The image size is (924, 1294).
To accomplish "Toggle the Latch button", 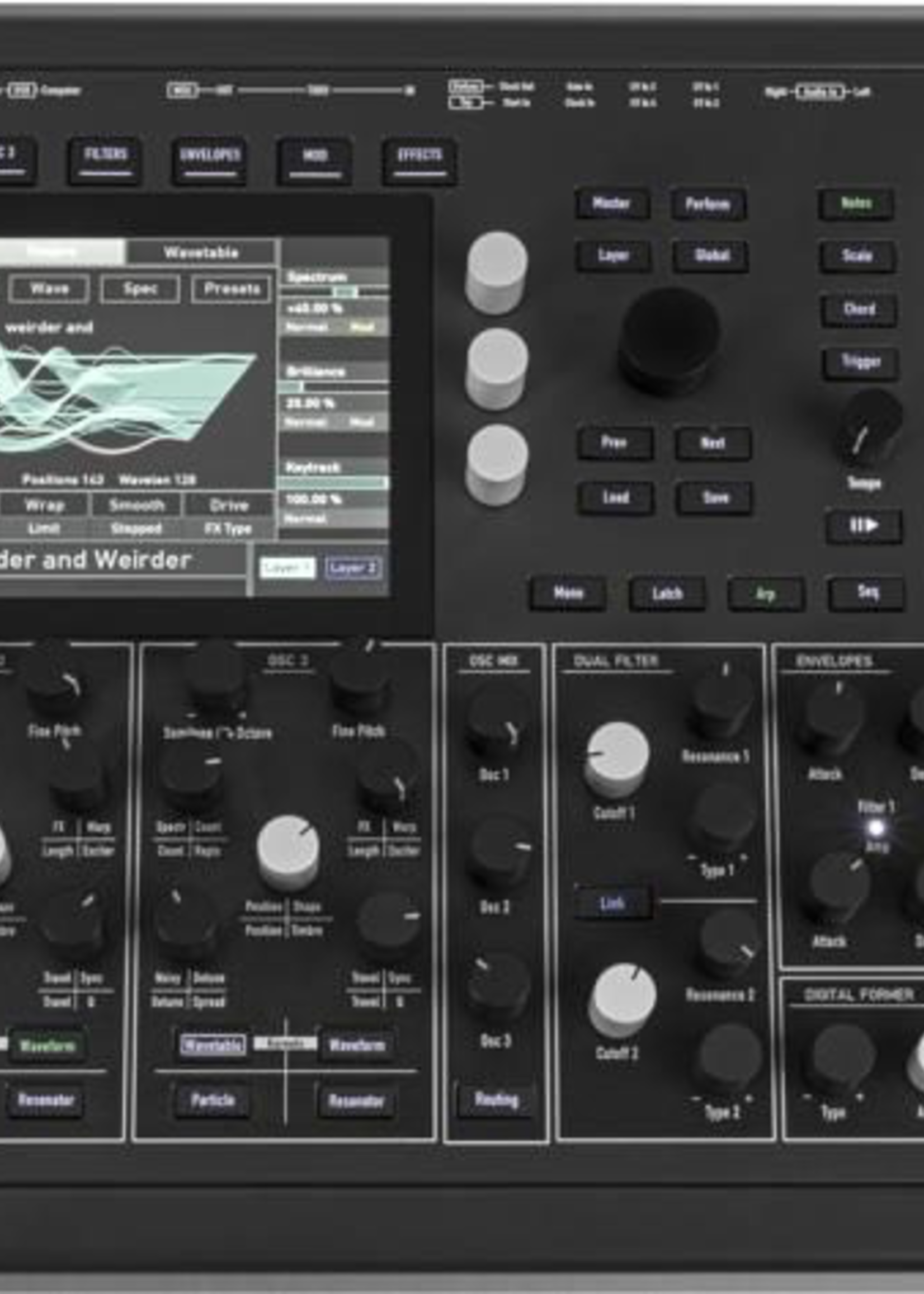I will [x=667, y=594].
